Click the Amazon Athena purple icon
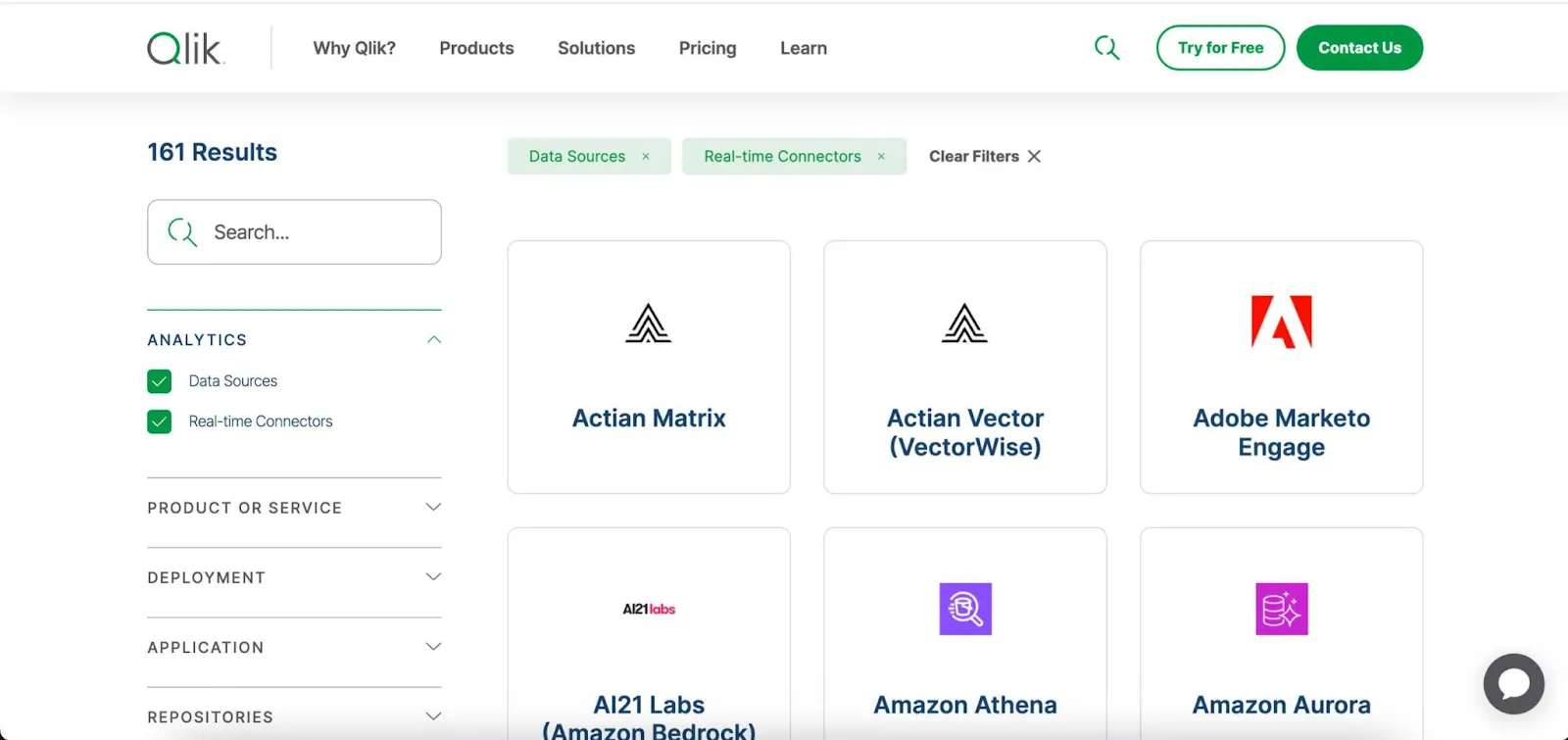This screenshot has width=1568, height=740. coord(965,609)
